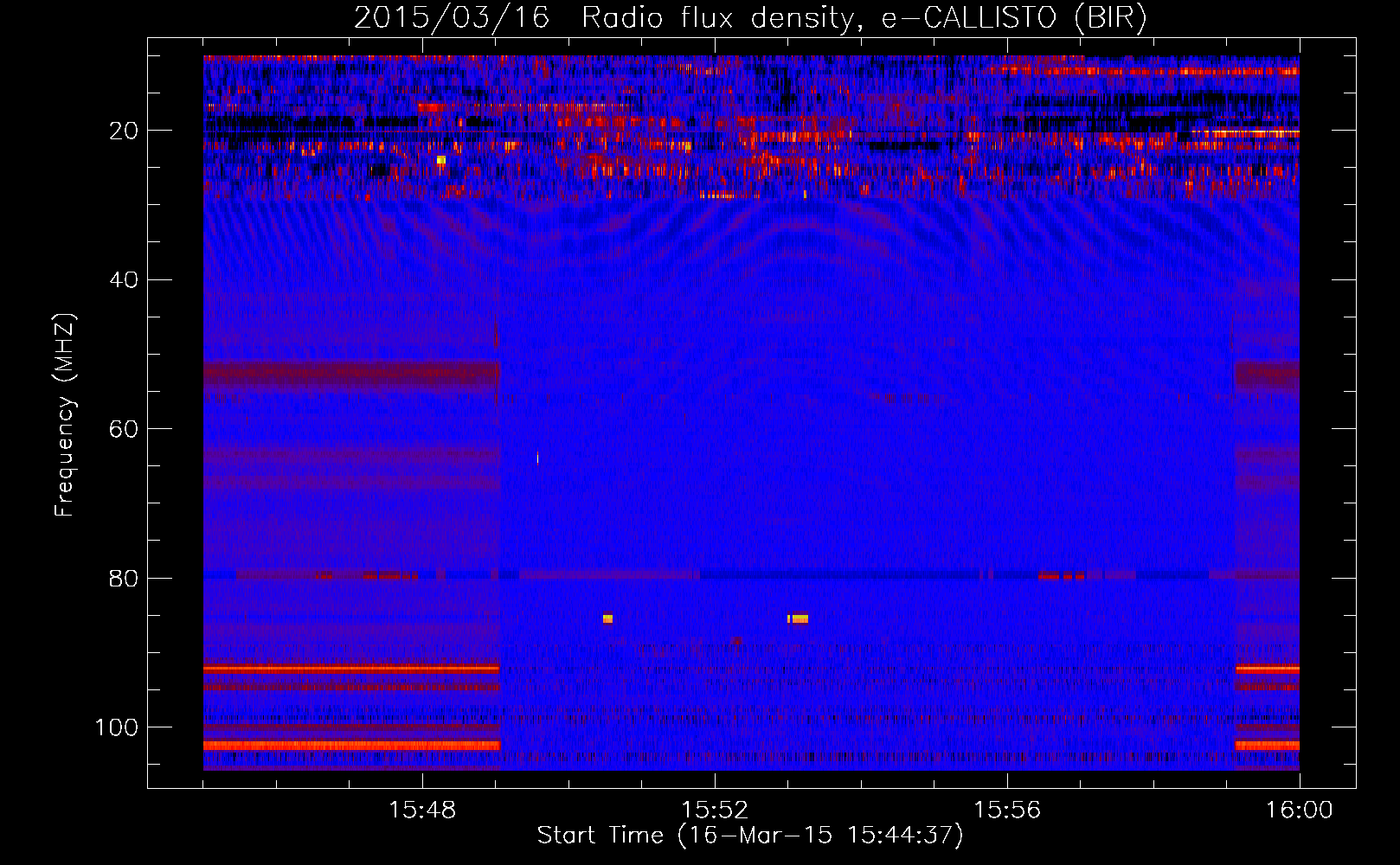Click the 'Frequency (MHZ)' axis label
The height and width of the screenshot is (865, 1400).
[65, 415]
